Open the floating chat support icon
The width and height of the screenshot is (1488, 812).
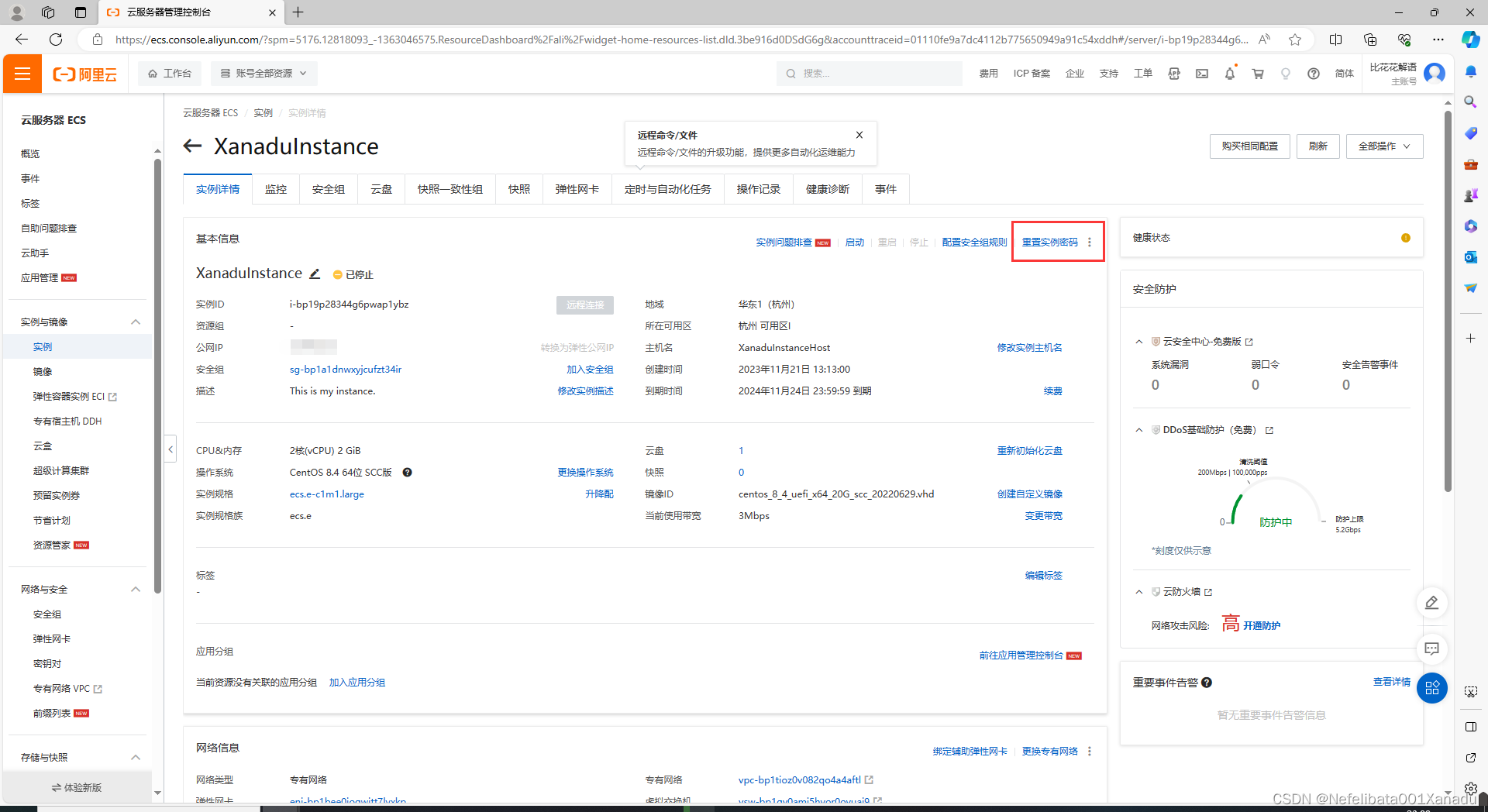click(x=1432, y=649)
